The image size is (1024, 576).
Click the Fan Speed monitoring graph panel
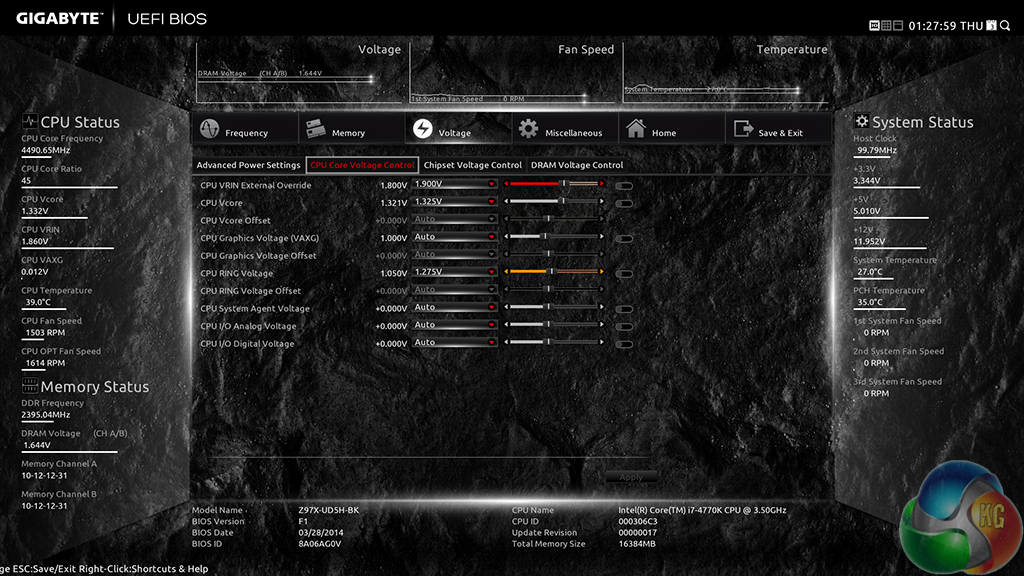coord(515,73)
